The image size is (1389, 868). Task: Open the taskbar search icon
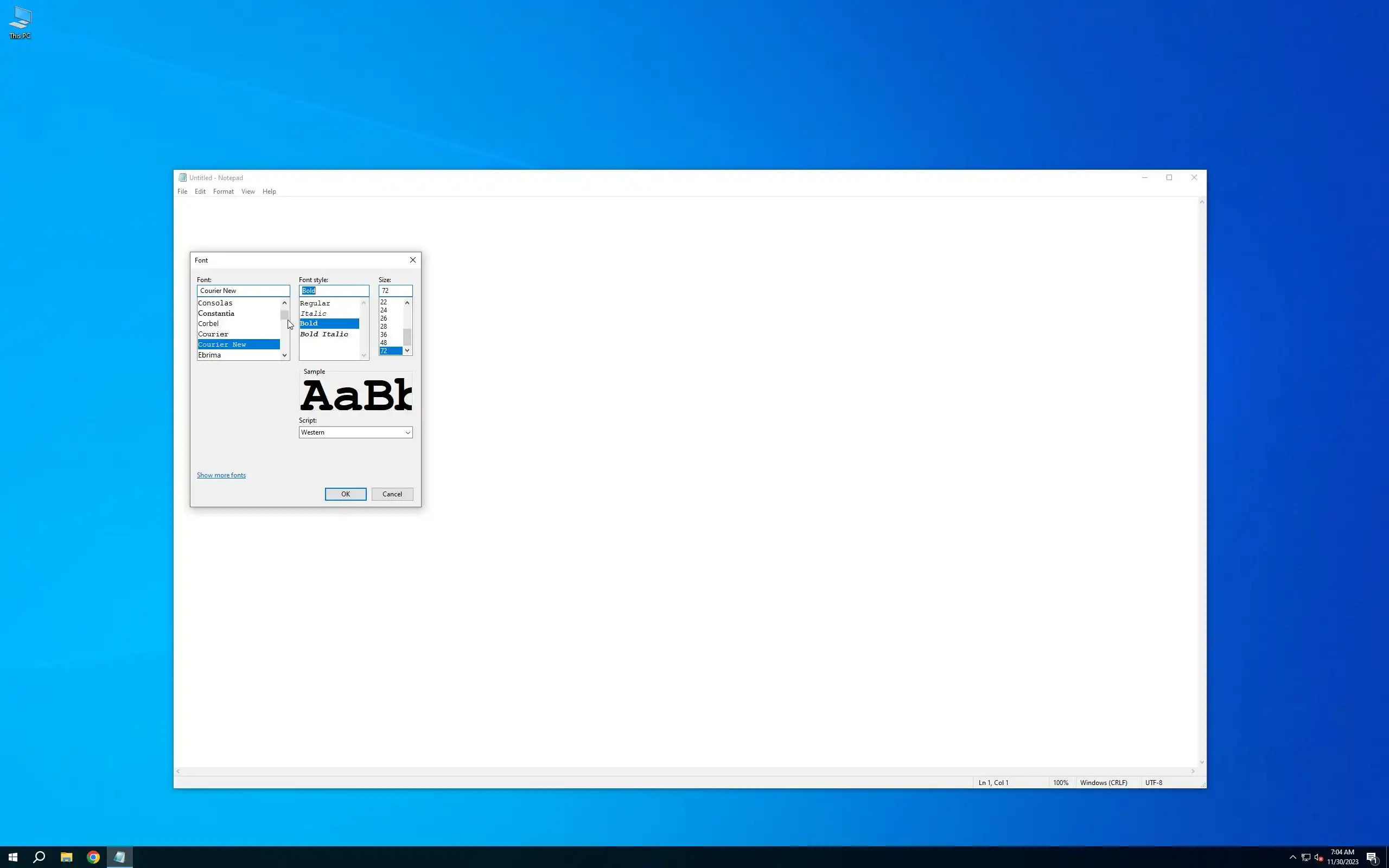tap(39, 857)
